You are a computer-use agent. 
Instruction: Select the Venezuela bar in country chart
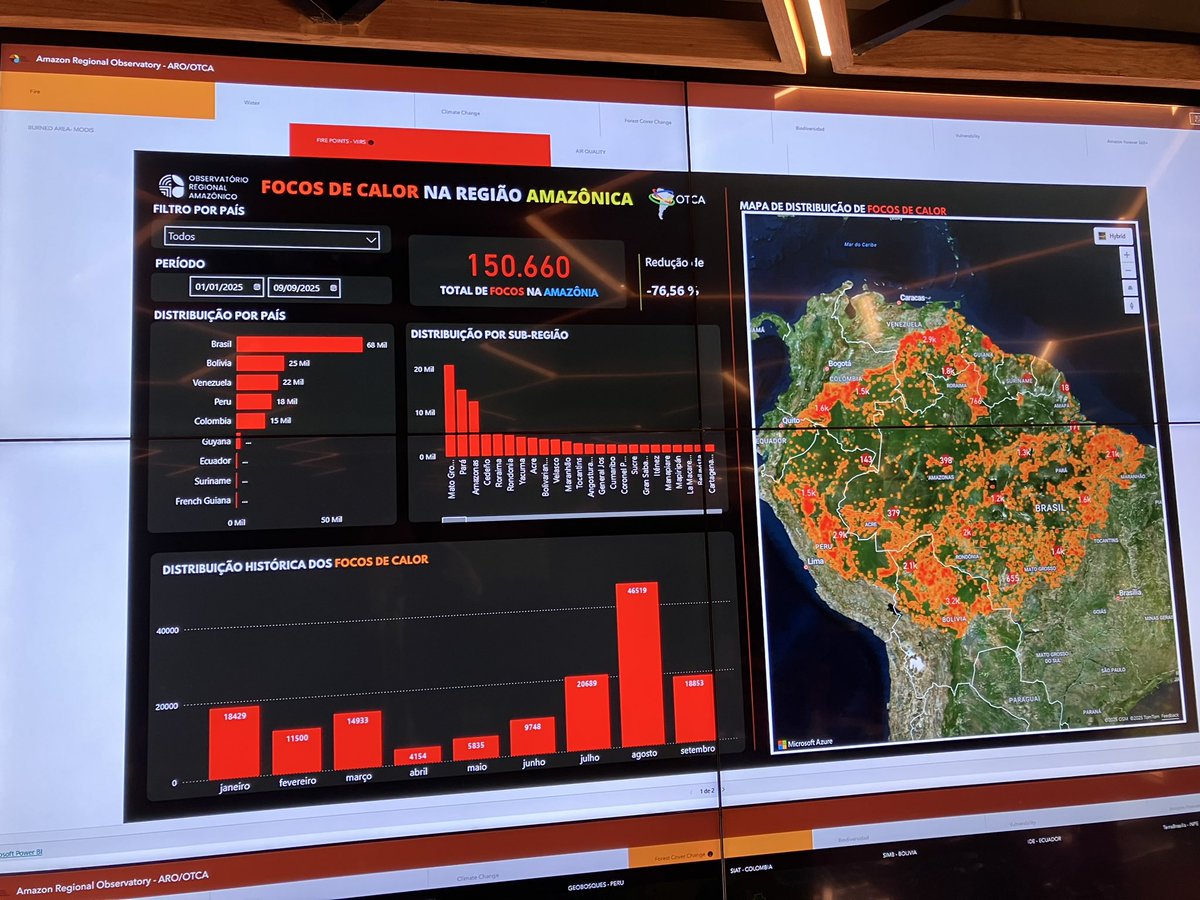click(x=257, y=382)
